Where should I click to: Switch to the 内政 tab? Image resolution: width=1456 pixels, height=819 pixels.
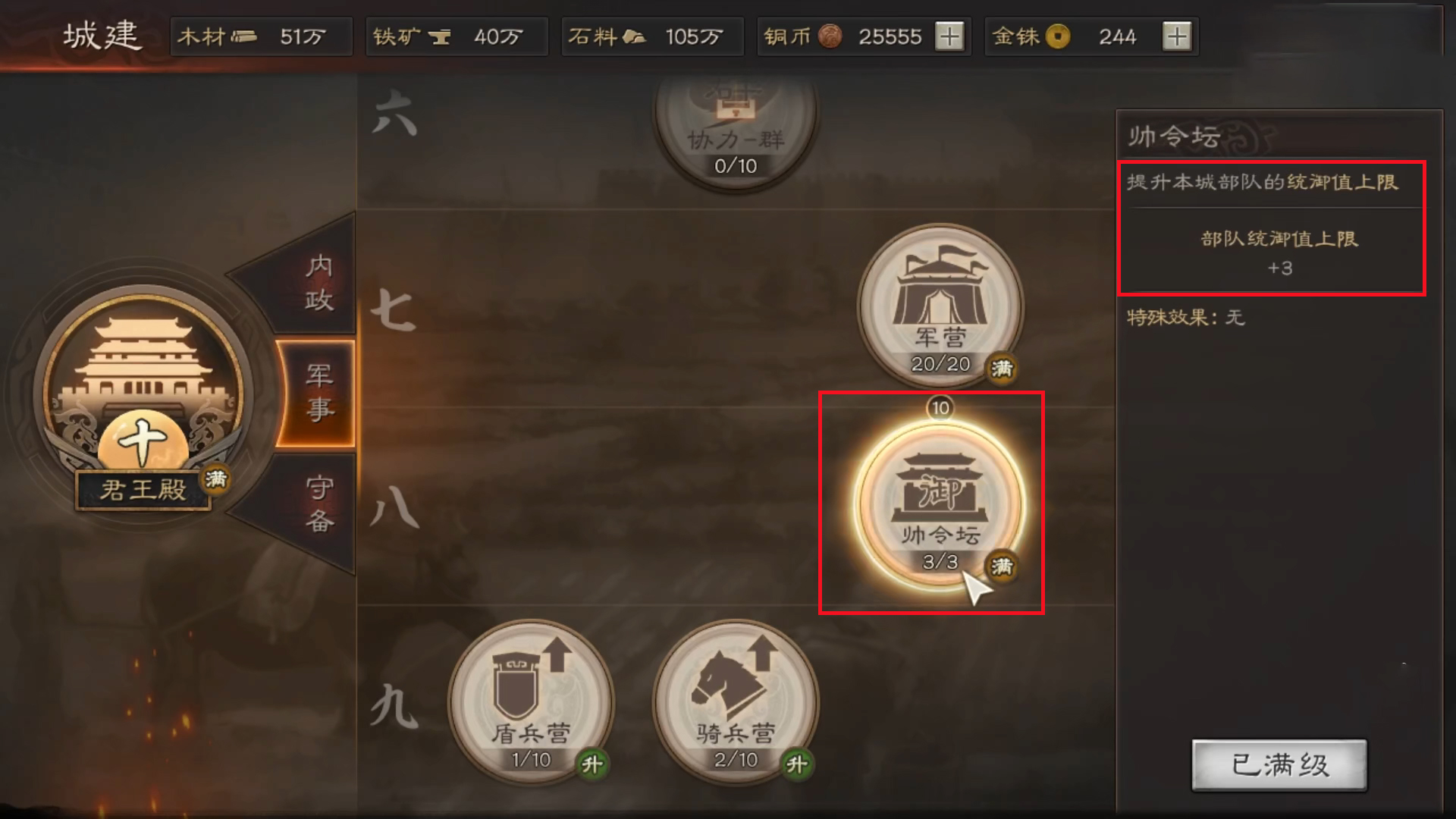click(x=319, y=283)
